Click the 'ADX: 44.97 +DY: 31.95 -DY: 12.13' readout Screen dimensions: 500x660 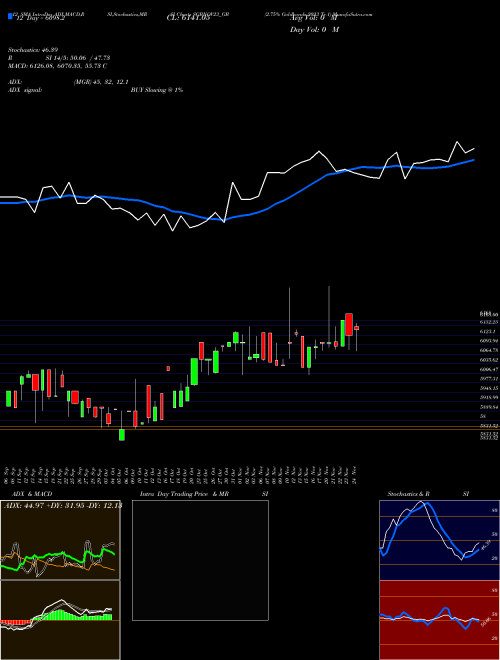tap(63, 505)
